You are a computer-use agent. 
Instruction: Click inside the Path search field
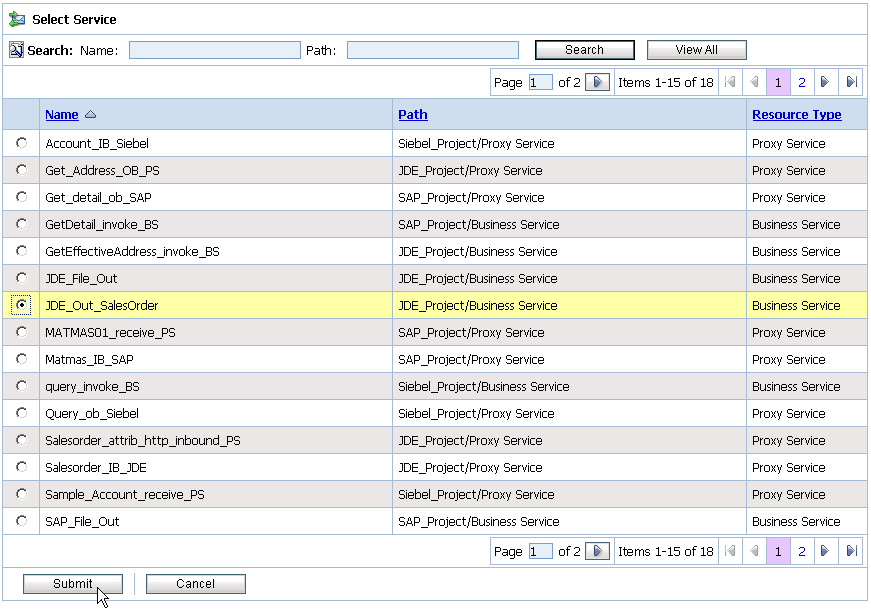coord(432,49)
